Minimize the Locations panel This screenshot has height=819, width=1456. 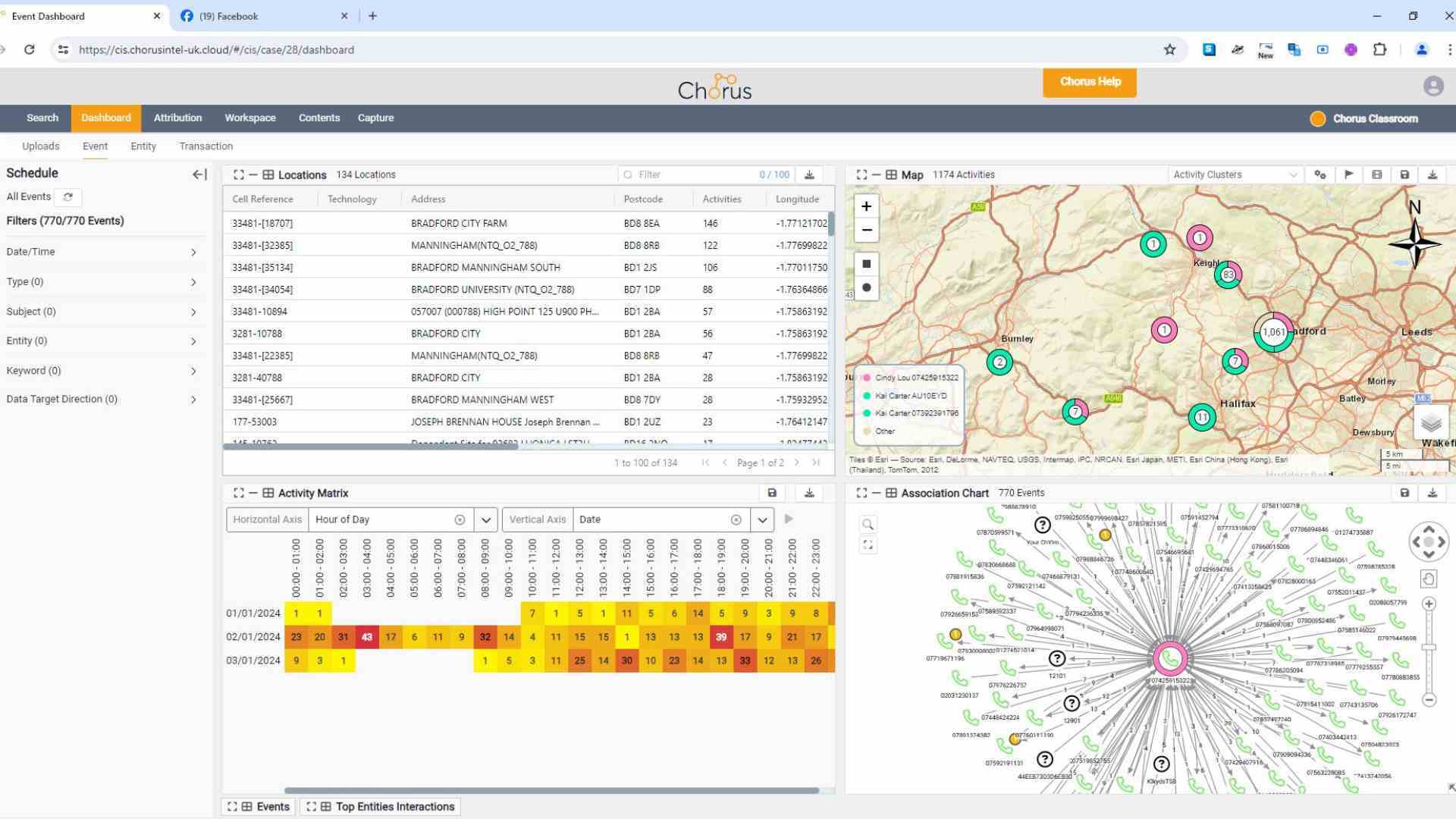[x=253, y=175]
